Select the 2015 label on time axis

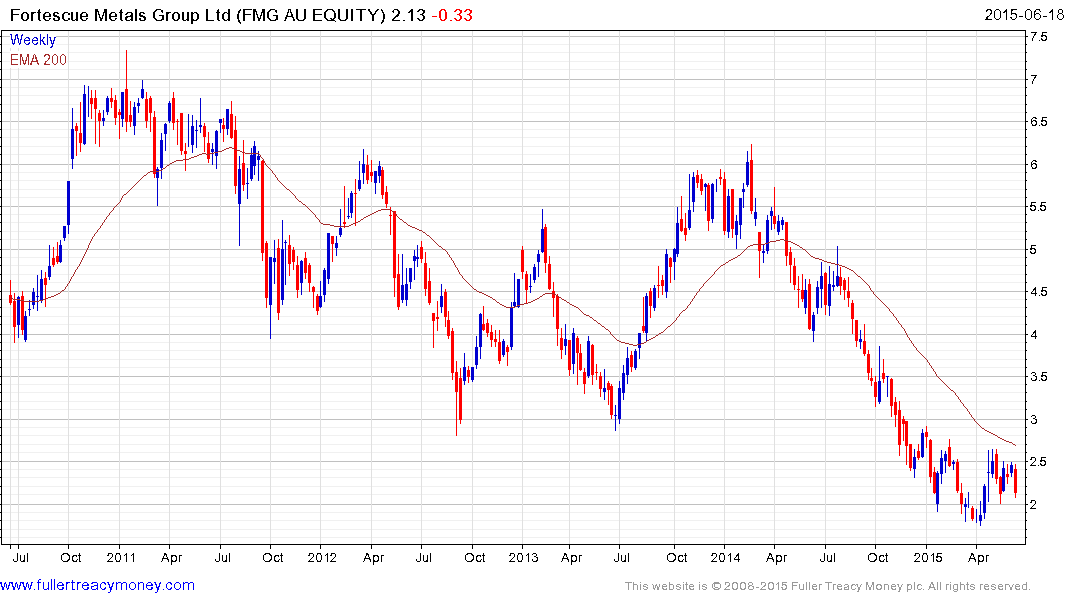coord(928,557)
